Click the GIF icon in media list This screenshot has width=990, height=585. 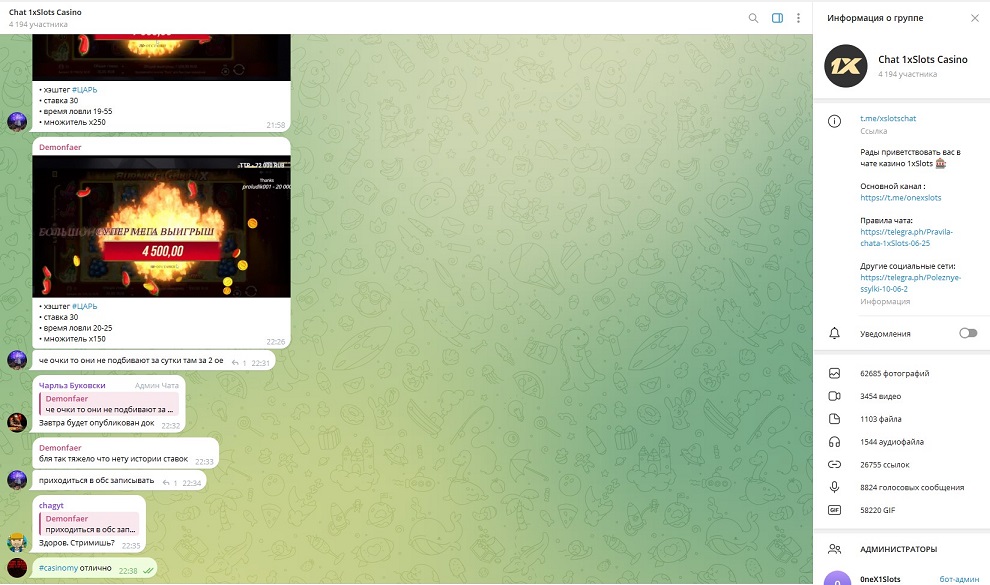(835, 510)
